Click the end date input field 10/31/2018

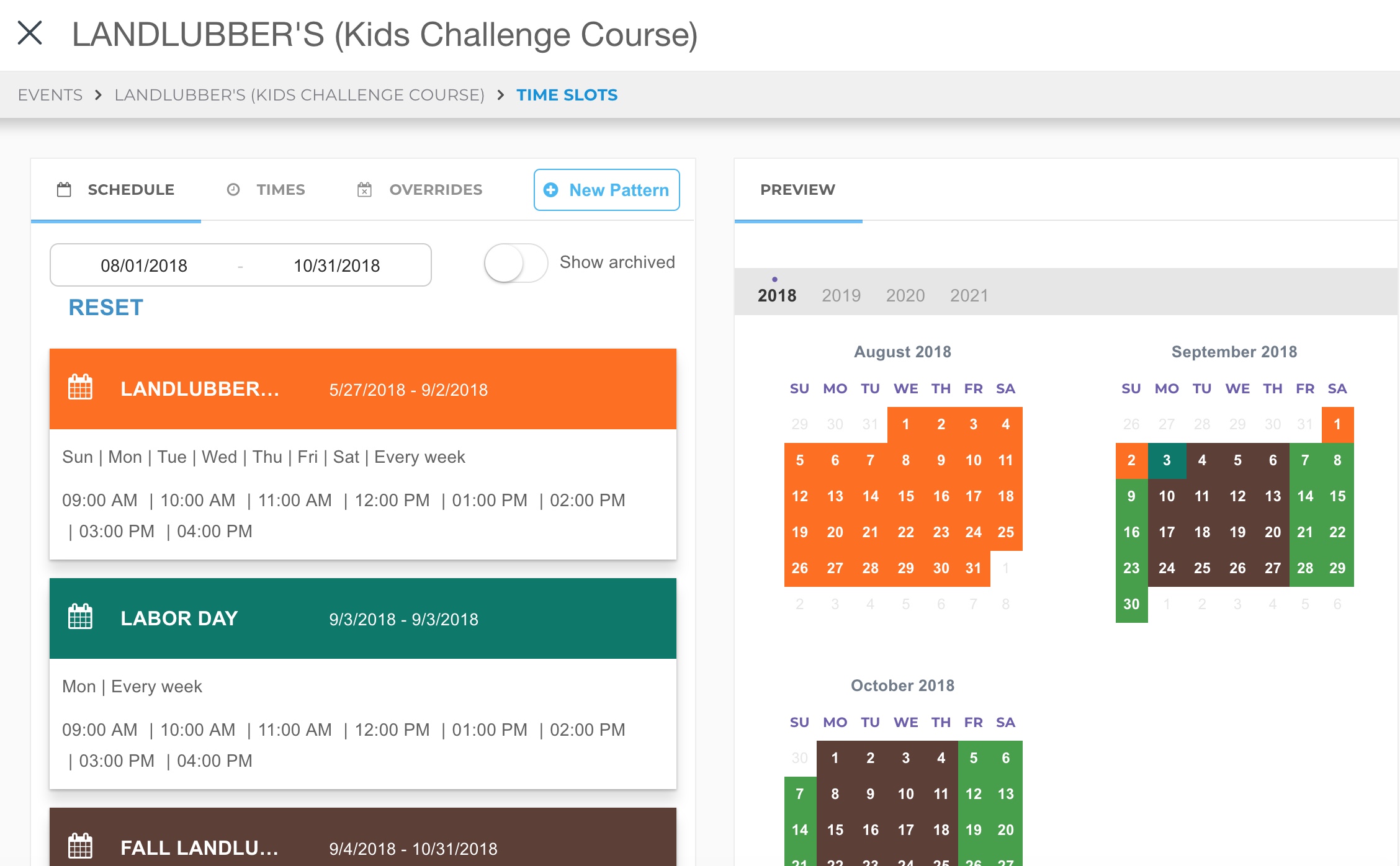click(x=337, y=265)
